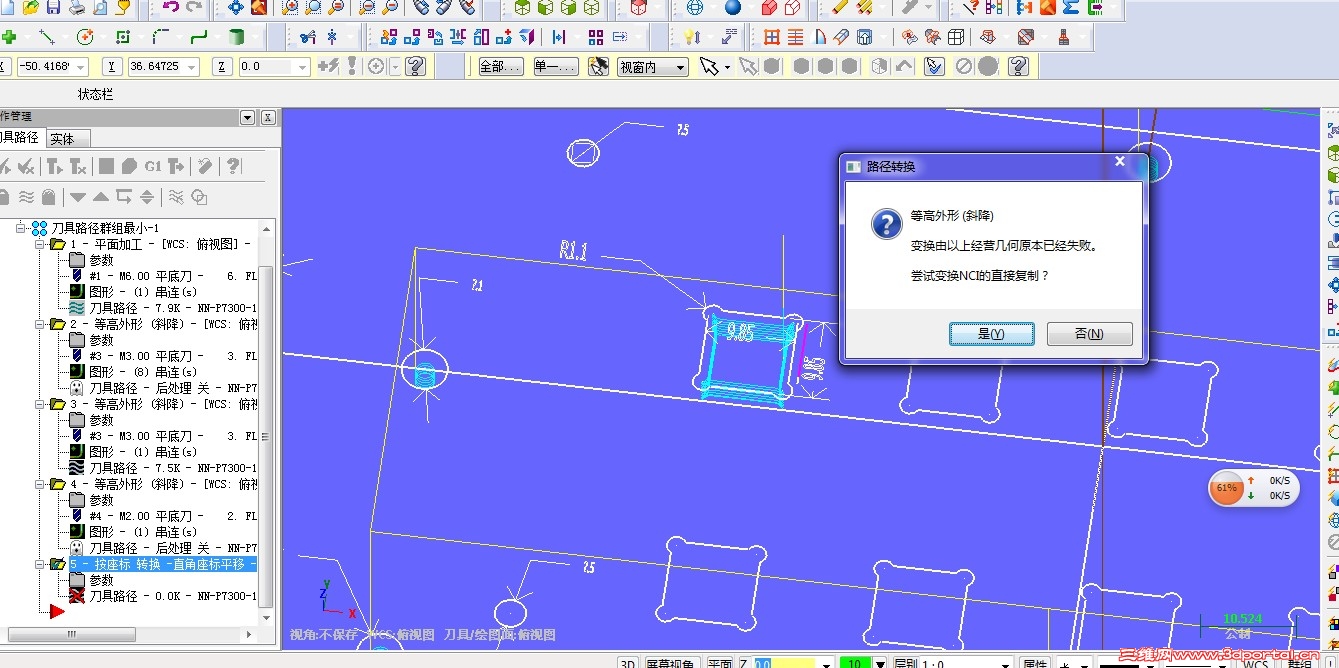Click the 参数 item under operation 5

[x=102, y=580]
